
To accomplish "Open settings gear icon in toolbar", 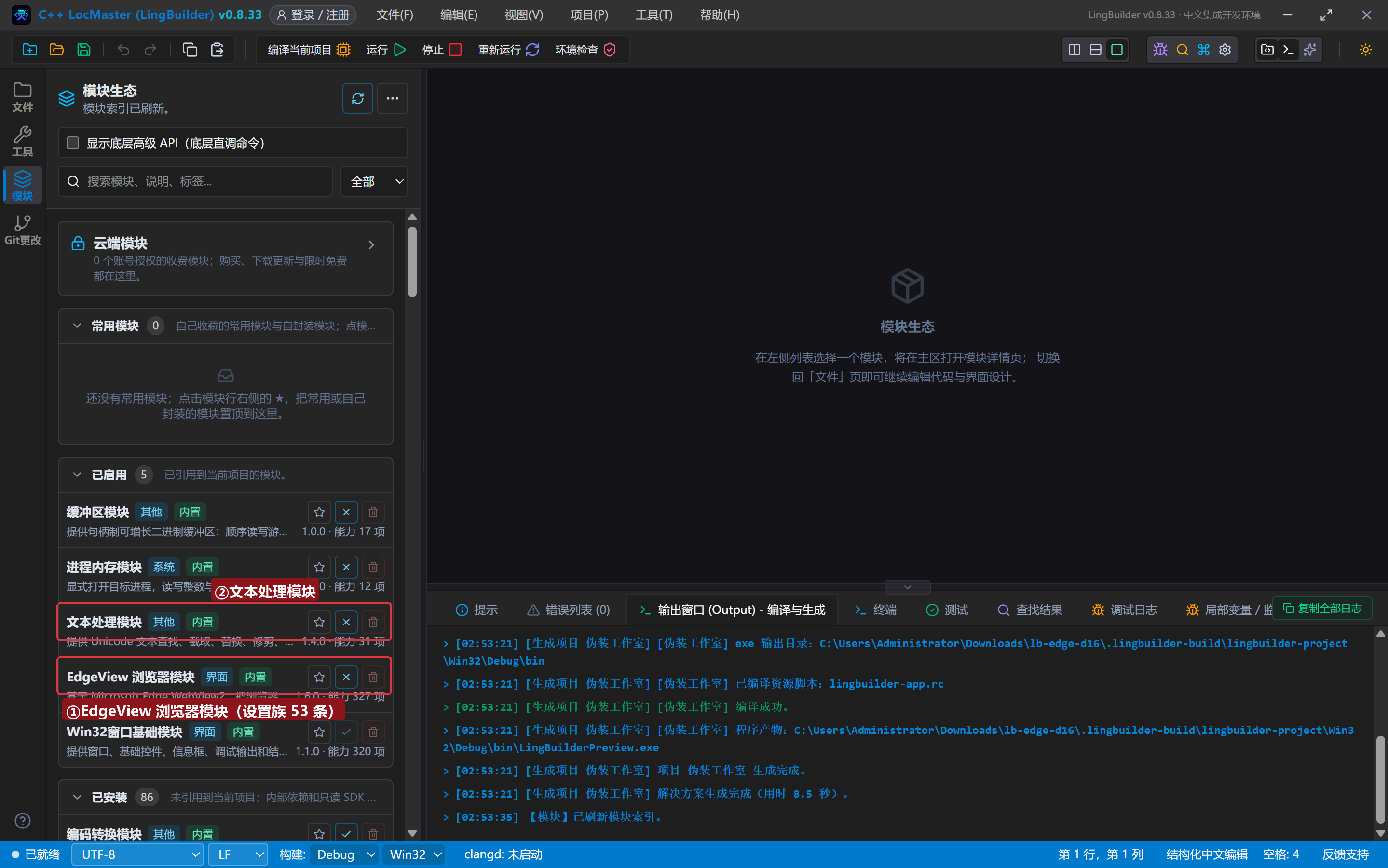I will [x=1225, y=50].
